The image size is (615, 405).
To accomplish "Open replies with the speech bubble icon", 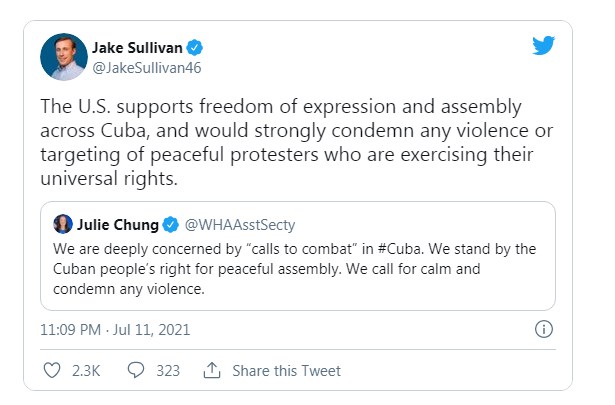I will (136, 370).
